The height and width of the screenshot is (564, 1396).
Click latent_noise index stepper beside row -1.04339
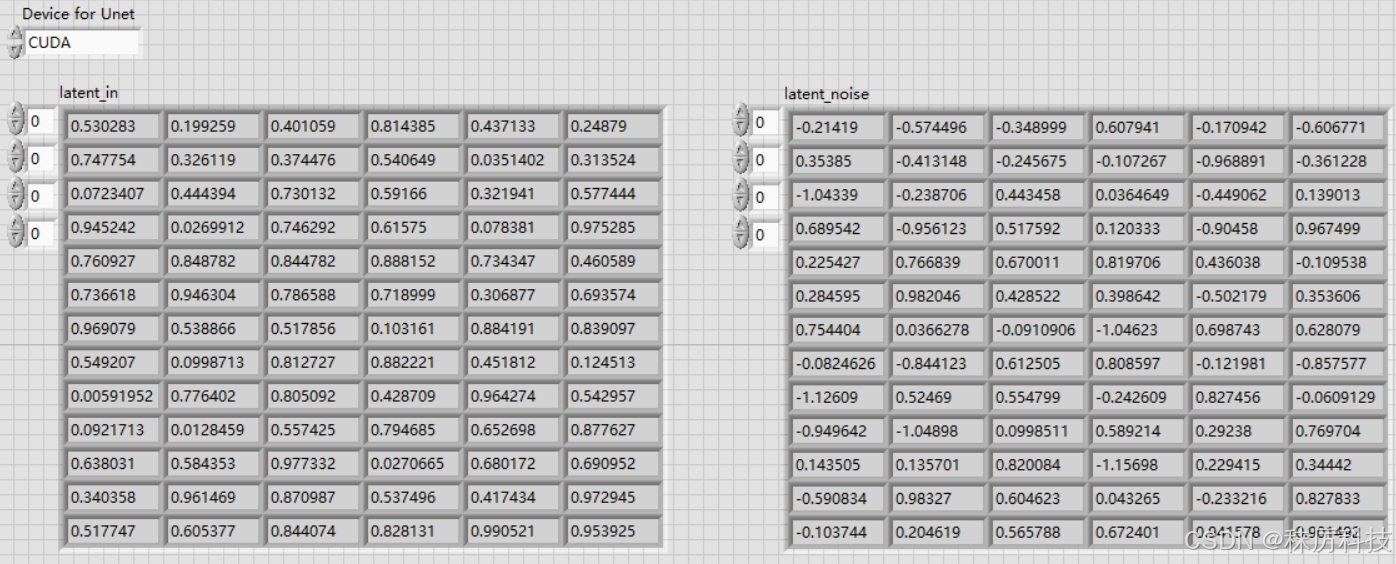click(741, 196)
